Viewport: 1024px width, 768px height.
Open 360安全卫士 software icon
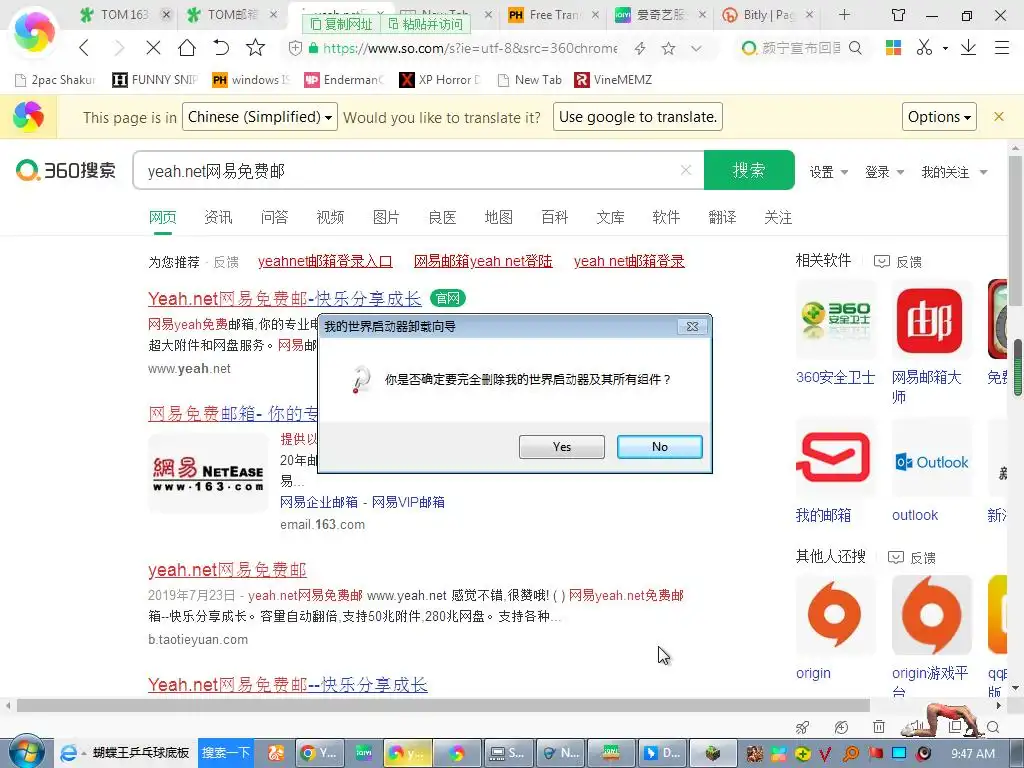click(x=836, y=320)
